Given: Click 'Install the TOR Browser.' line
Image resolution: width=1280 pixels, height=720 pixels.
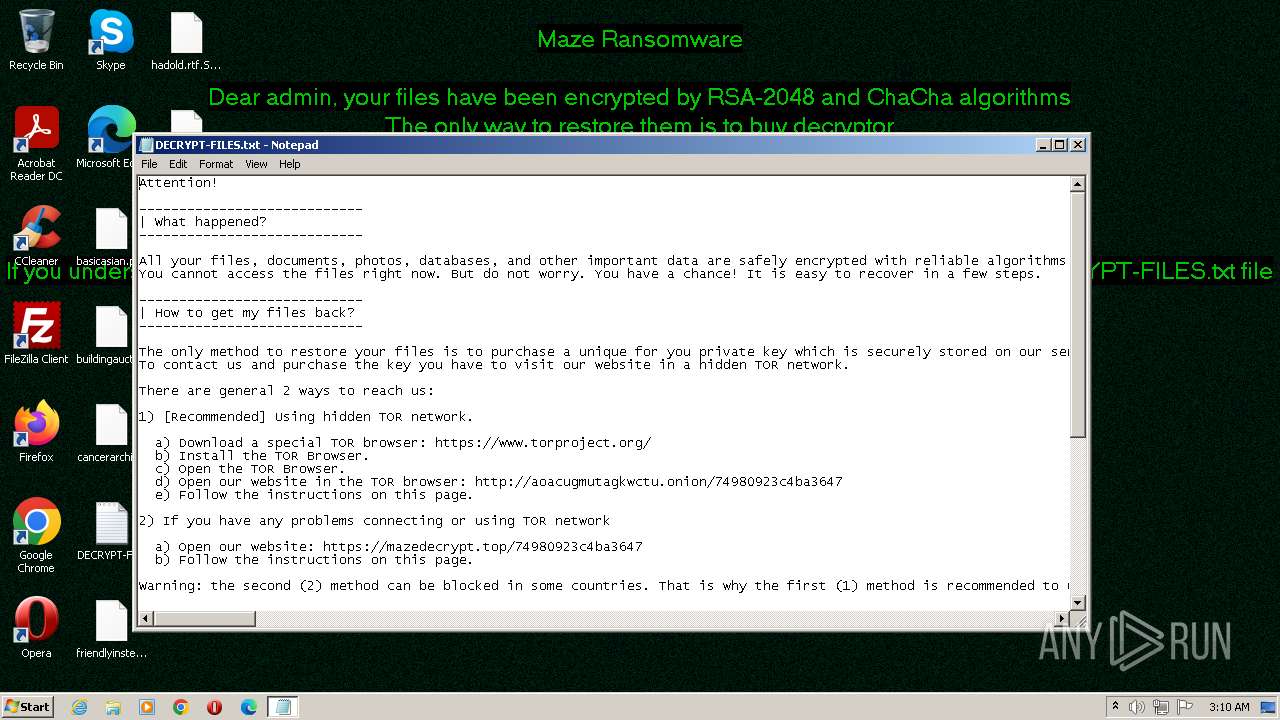Looking at the screenshot, I should point(262,456).
